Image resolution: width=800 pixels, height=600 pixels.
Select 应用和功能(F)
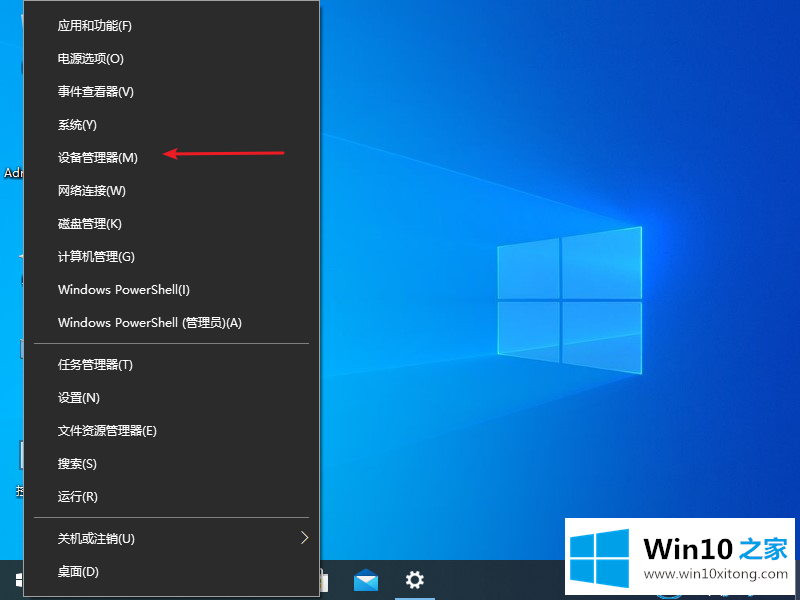94,25
